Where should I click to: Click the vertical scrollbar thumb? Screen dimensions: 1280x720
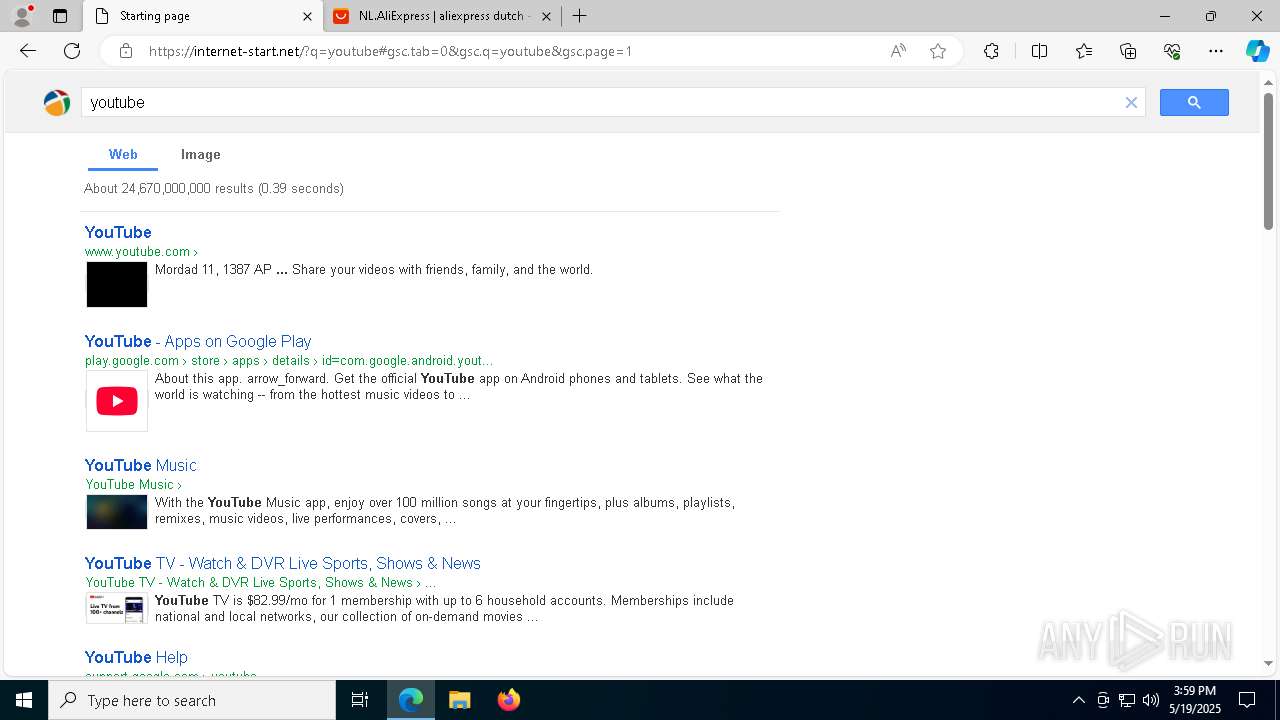point(1268,161)
